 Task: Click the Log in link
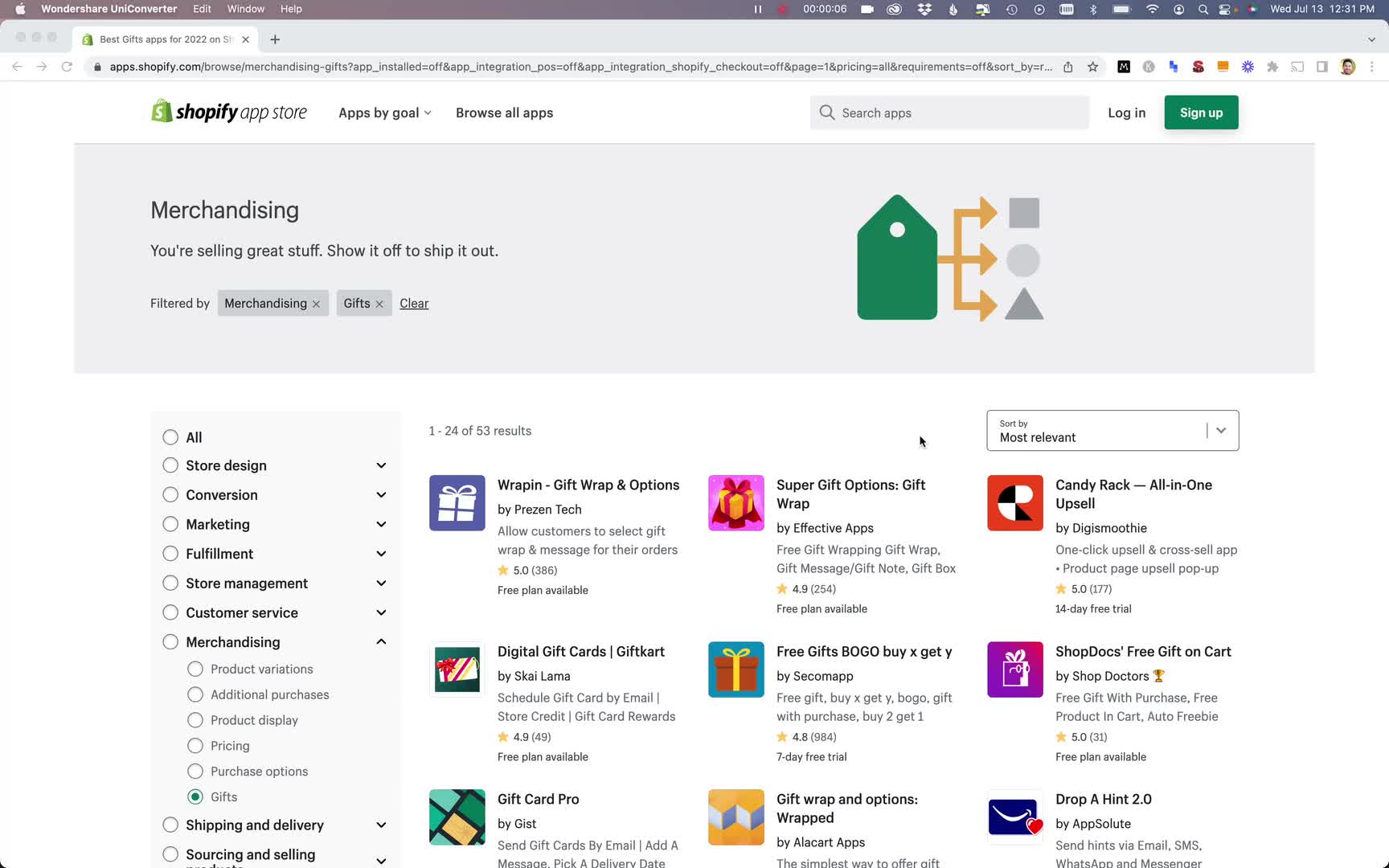(1126, 113)
